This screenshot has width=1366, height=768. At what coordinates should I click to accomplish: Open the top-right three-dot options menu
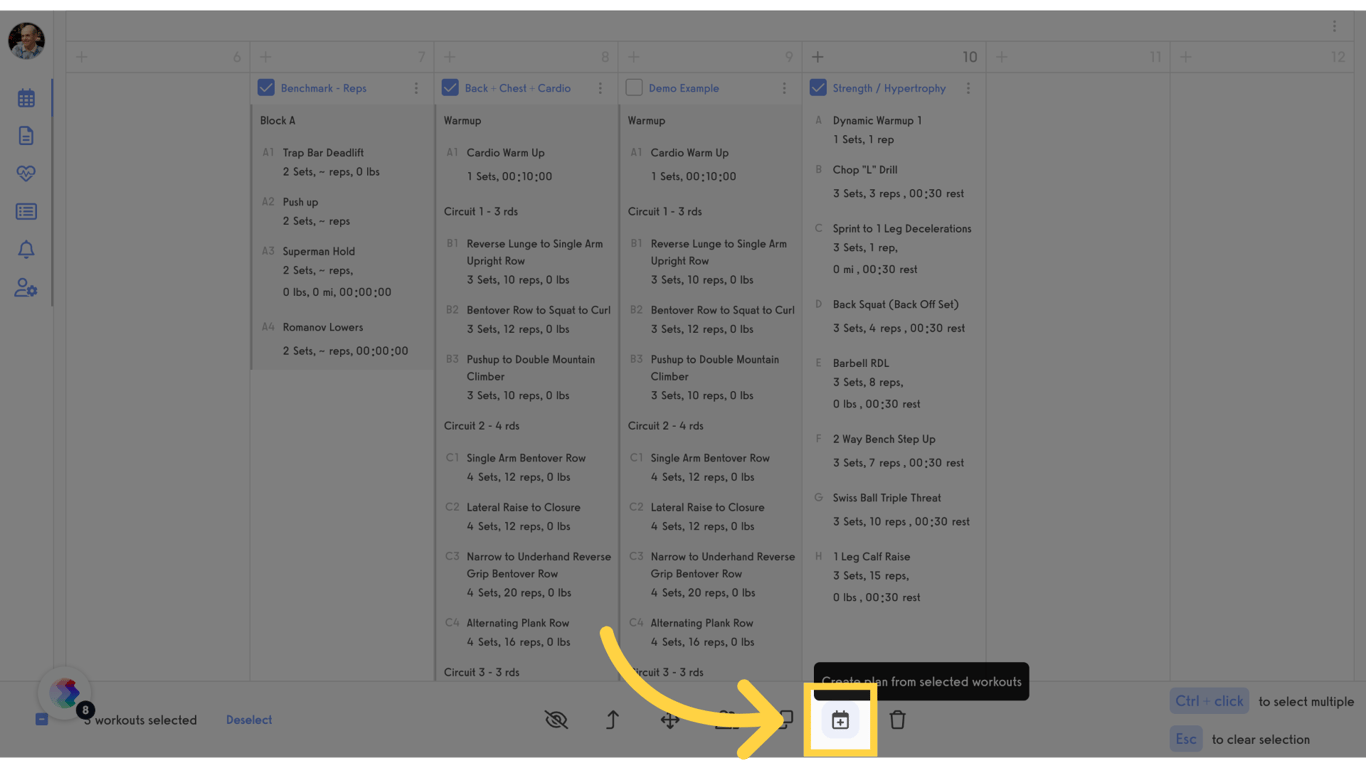[1334, 27]
